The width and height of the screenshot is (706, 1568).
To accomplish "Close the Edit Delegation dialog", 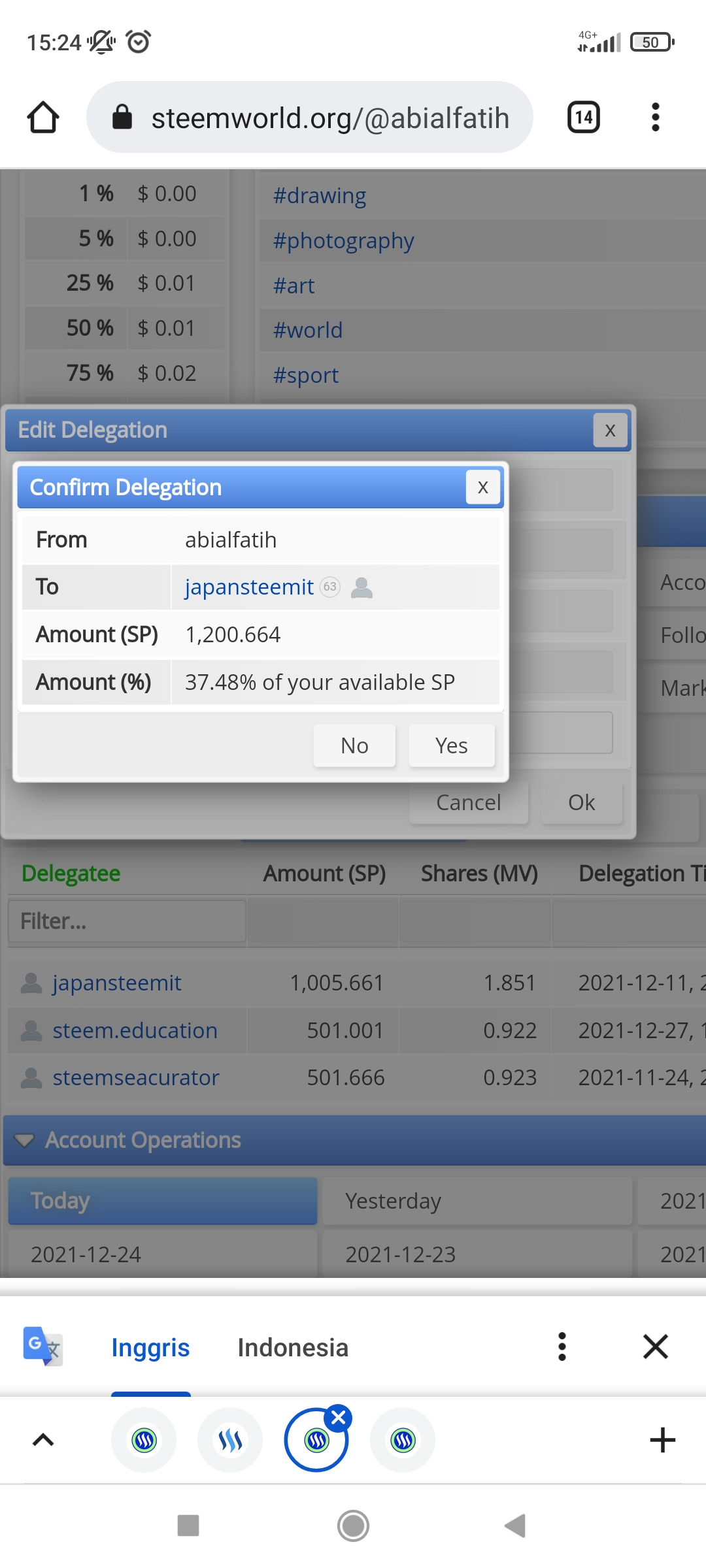I will (x=610, y=431).
